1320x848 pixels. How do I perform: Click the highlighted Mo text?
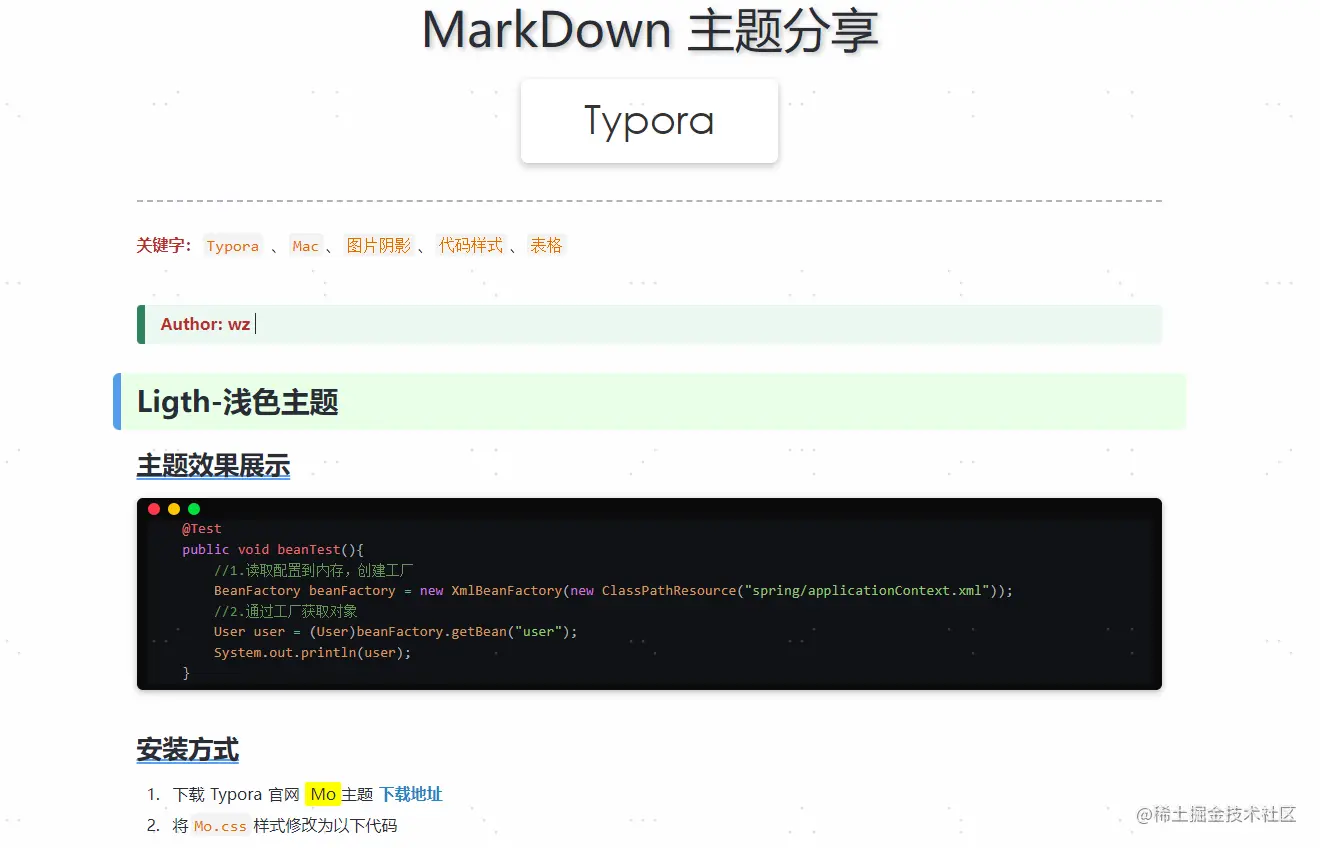click(323, 794)
